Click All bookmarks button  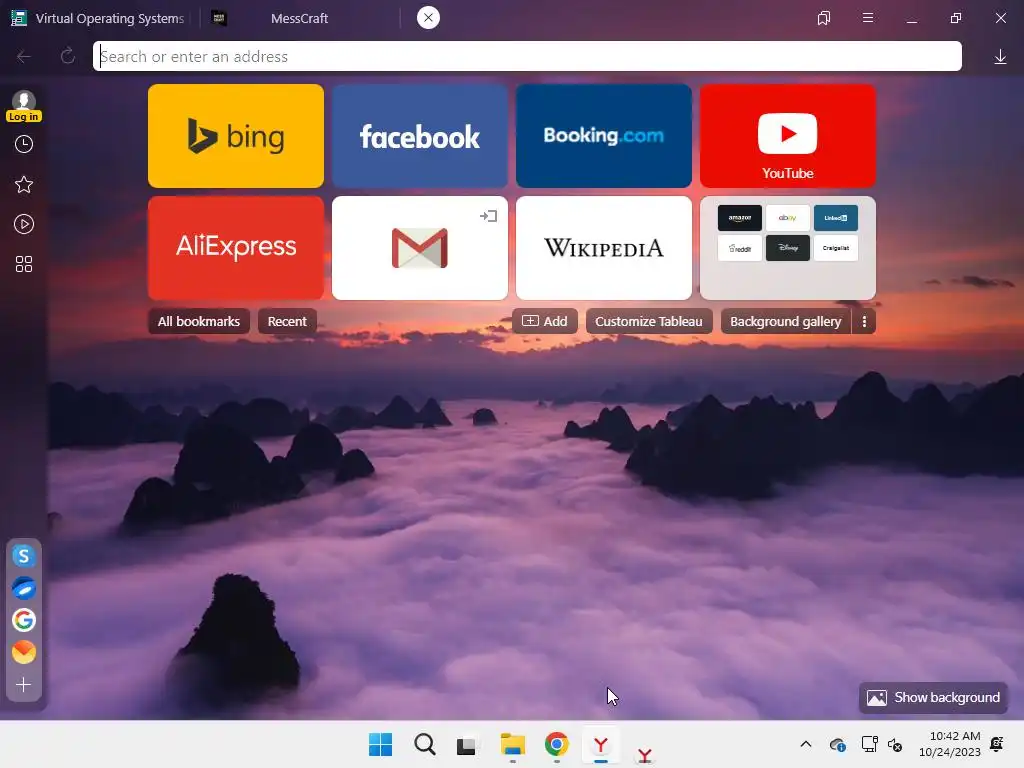pos(199,321)
